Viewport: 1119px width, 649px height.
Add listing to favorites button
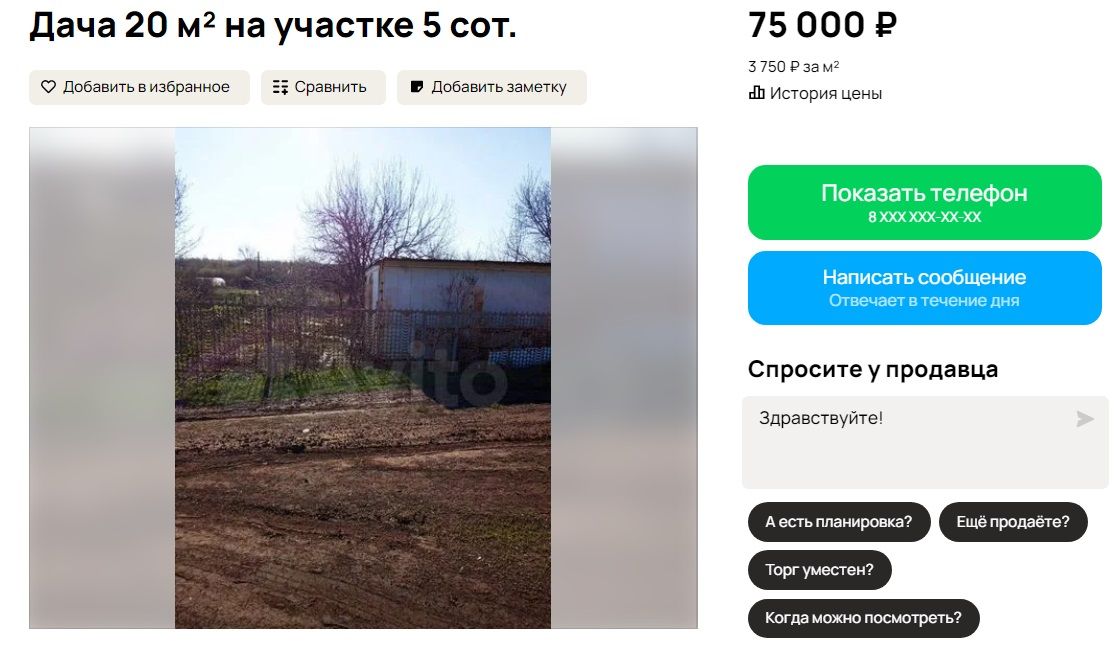pyautogui.click(x=139, y=87)
